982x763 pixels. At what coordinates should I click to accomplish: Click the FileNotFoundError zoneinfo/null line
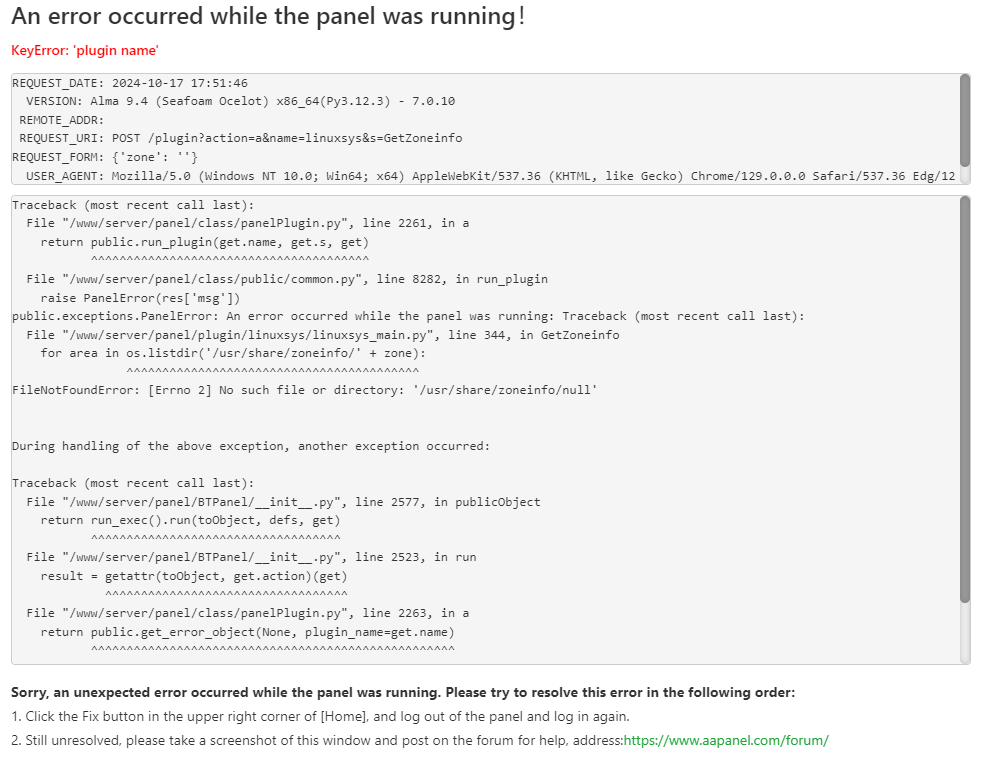(304, 390)
